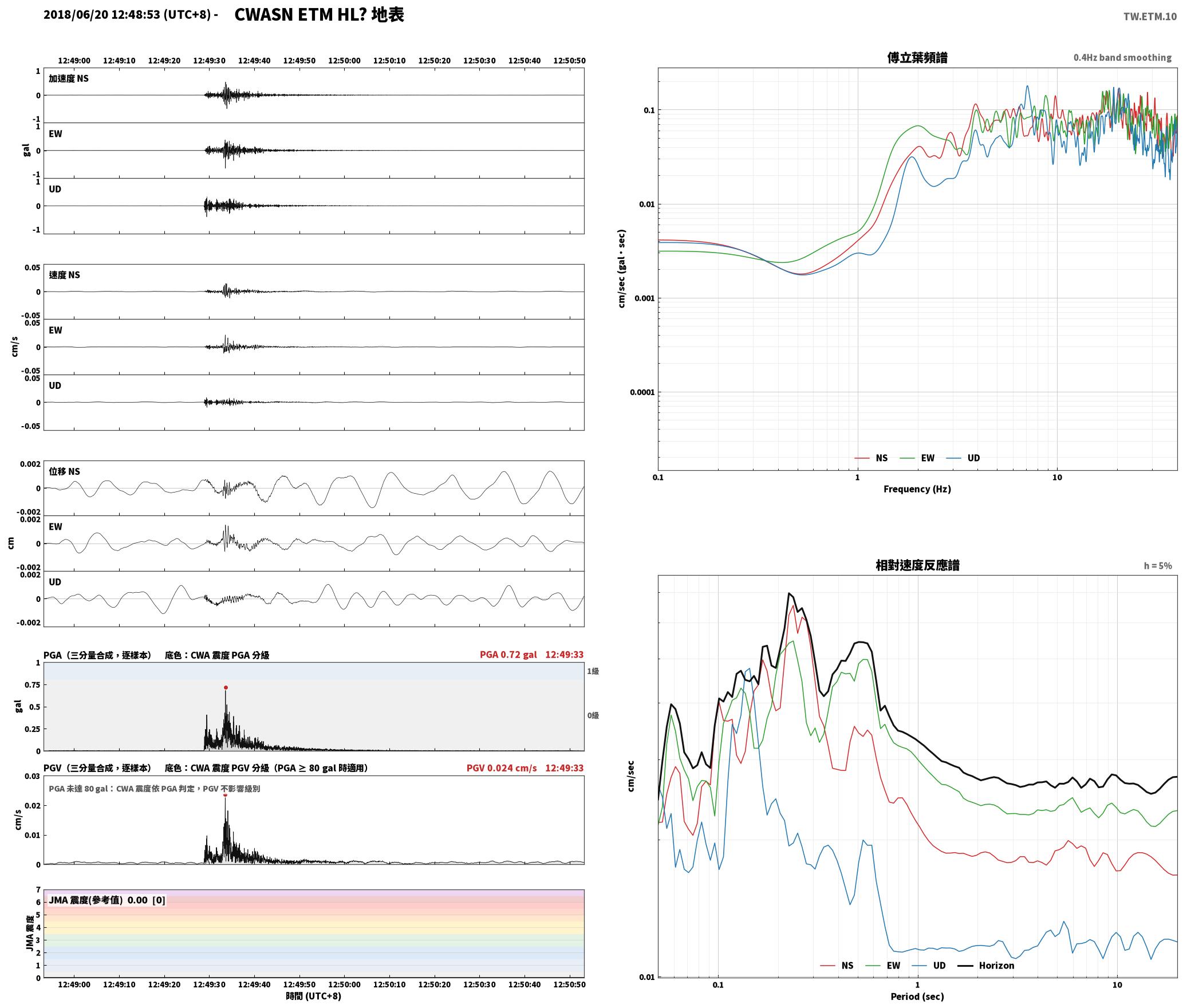This screenshot has width=1183, height=1008.
Task: Select the UD legend entry in response spectrum
Action: click(929, 965)
